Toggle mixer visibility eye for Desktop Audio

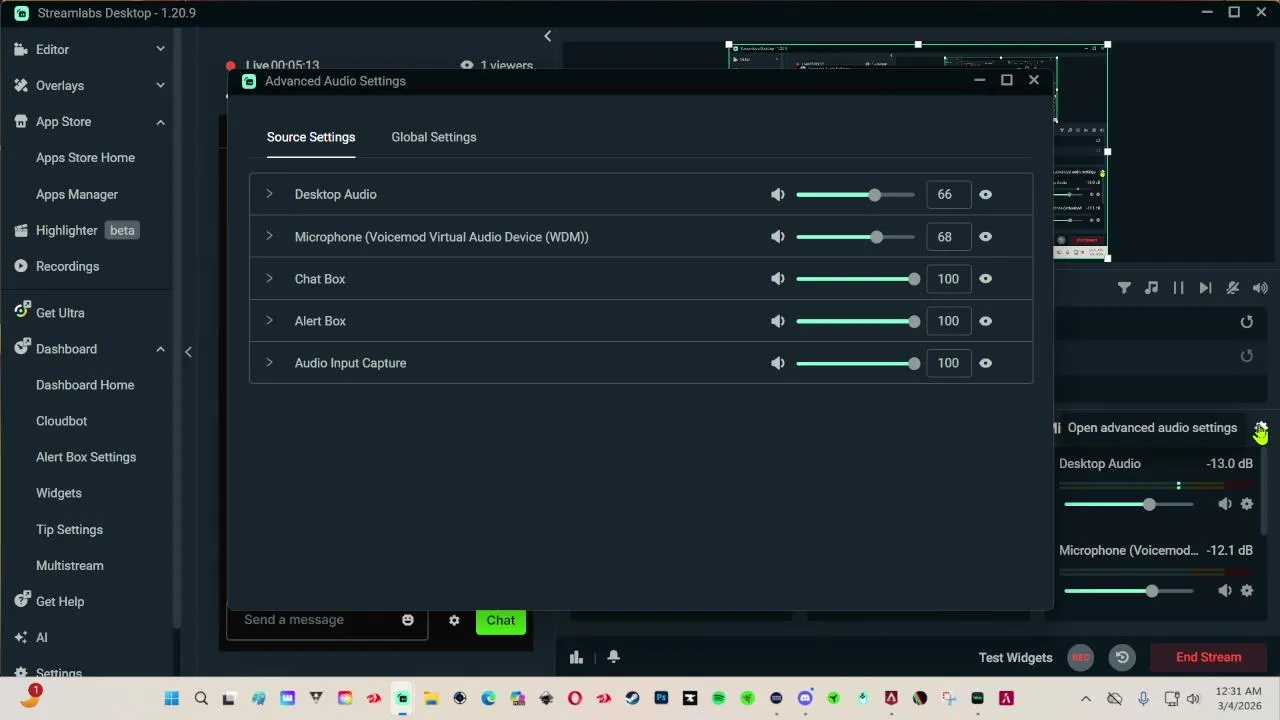pos(985,195)
